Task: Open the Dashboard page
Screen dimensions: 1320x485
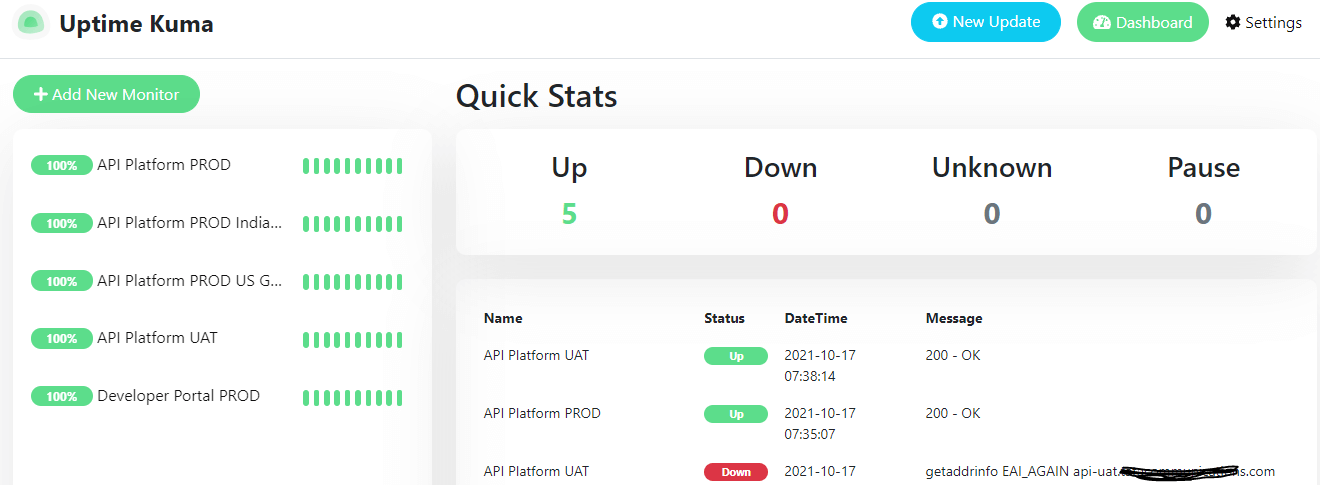Action: pos(1142,22)
